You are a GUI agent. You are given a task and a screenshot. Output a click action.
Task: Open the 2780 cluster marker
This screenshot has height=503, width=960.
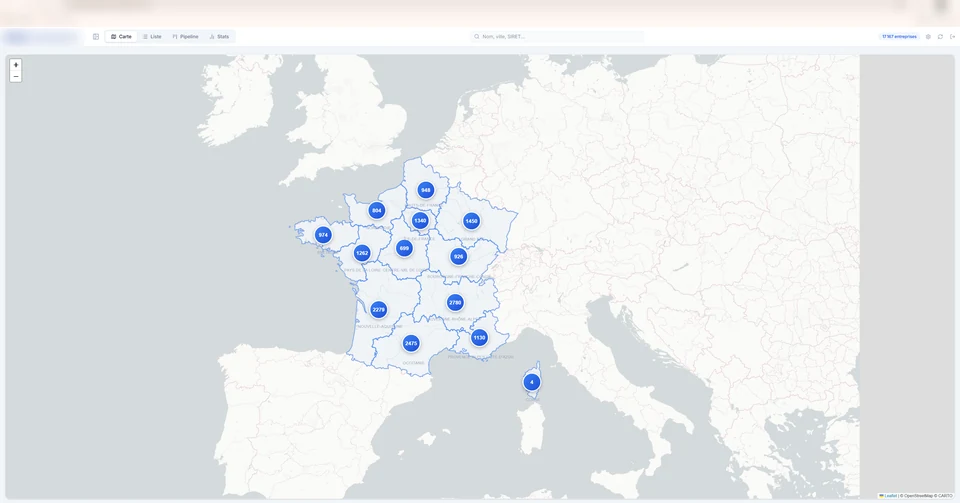[x=455, y=303]
